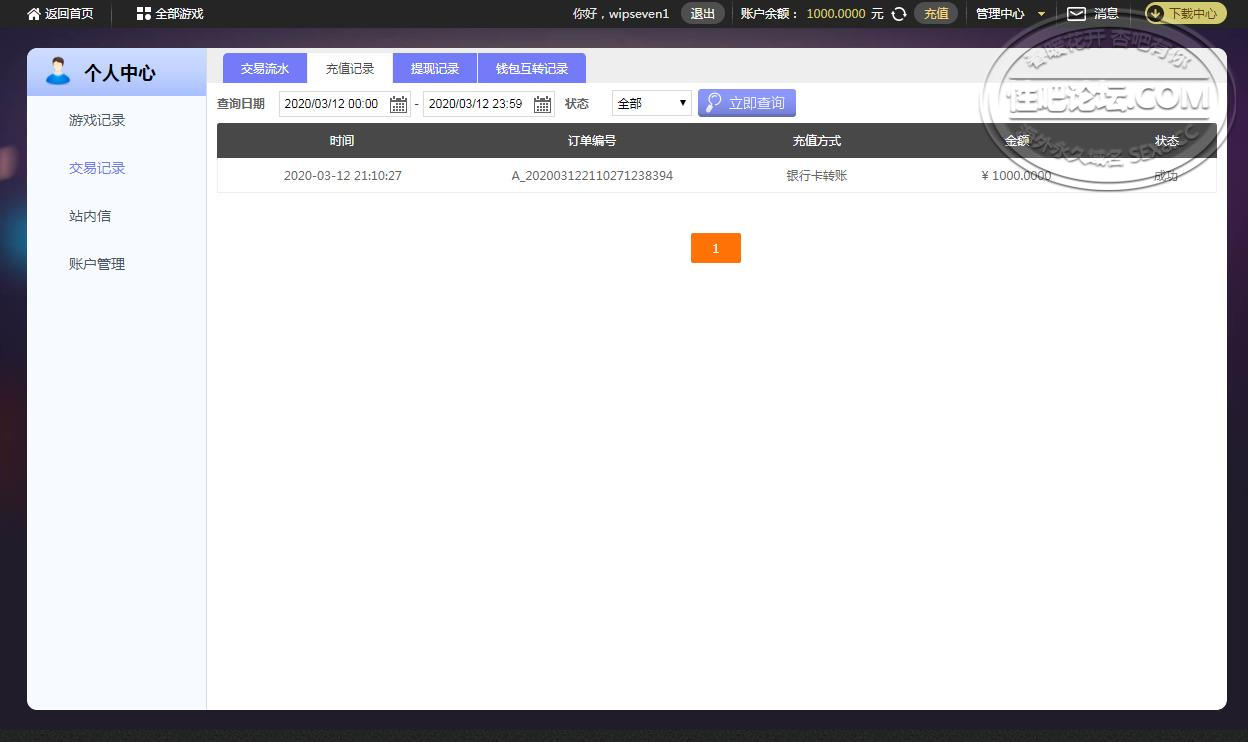Click the 返回首页 link
The width and height of the screenshot is (1248, 742).
pyautogui.click(x=69, y=14)
